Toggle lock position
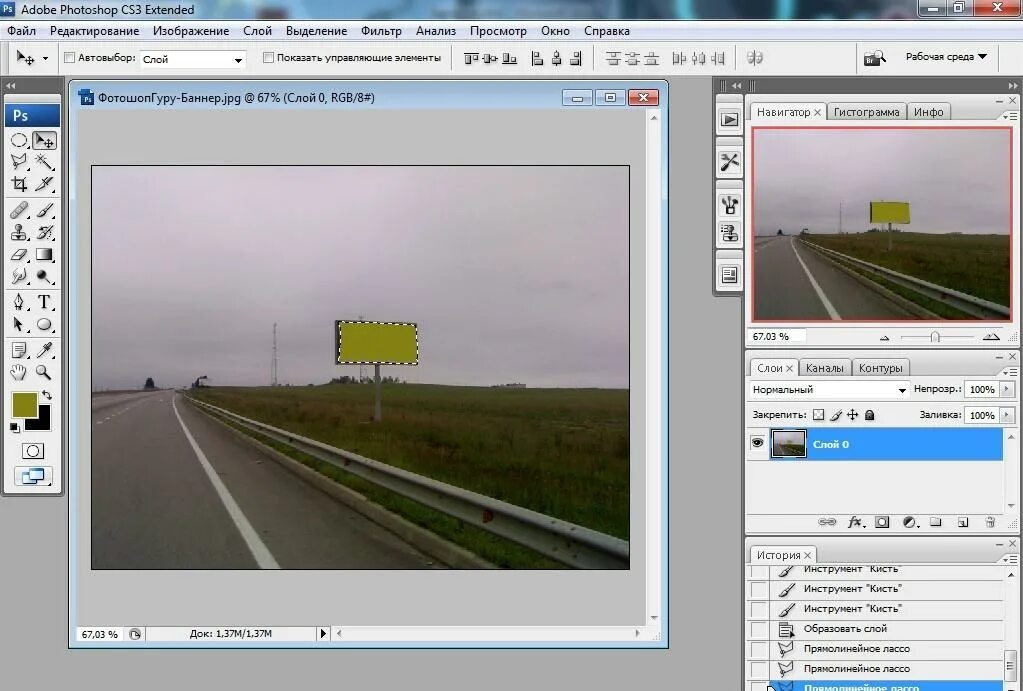The width and height of the screenshot is (1023, 691). 853,415
